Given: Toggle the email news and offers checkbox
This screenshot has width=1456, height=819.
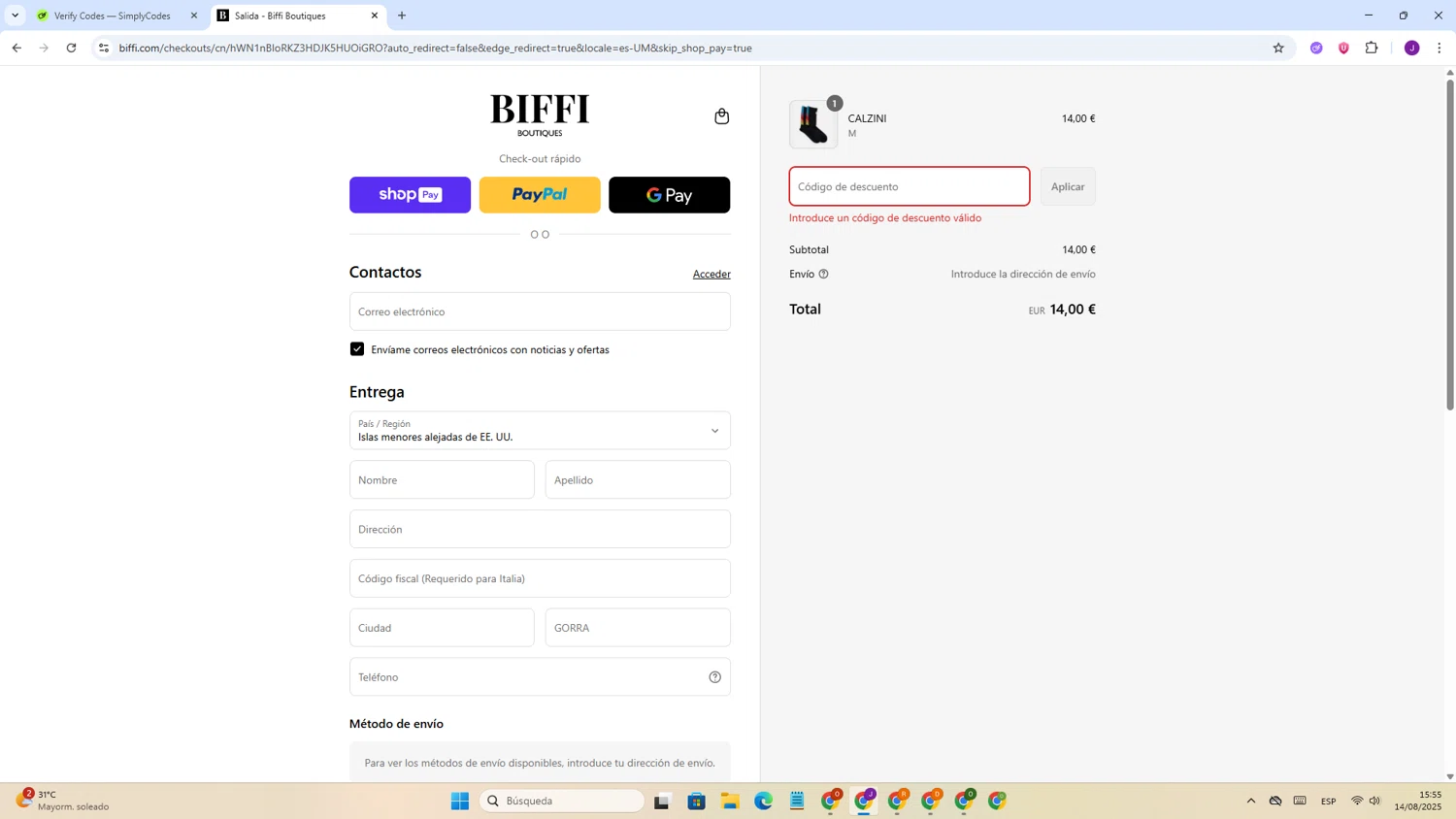Looking at the screenshot, I should 357,349.
